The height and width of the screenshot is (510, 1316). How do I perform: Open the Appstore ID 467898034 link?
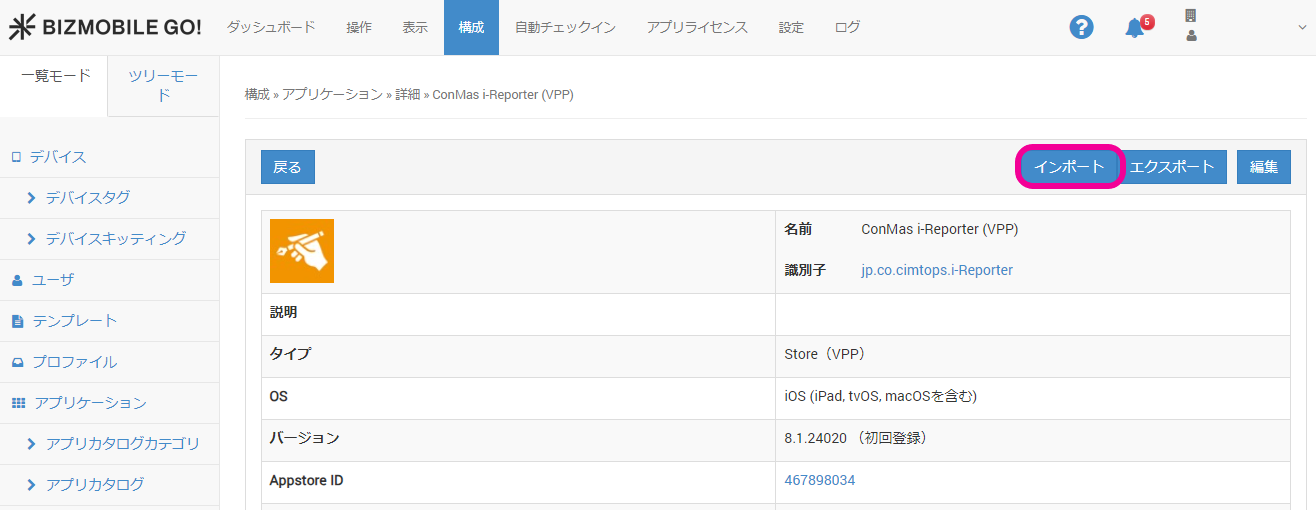coord(820,481)
